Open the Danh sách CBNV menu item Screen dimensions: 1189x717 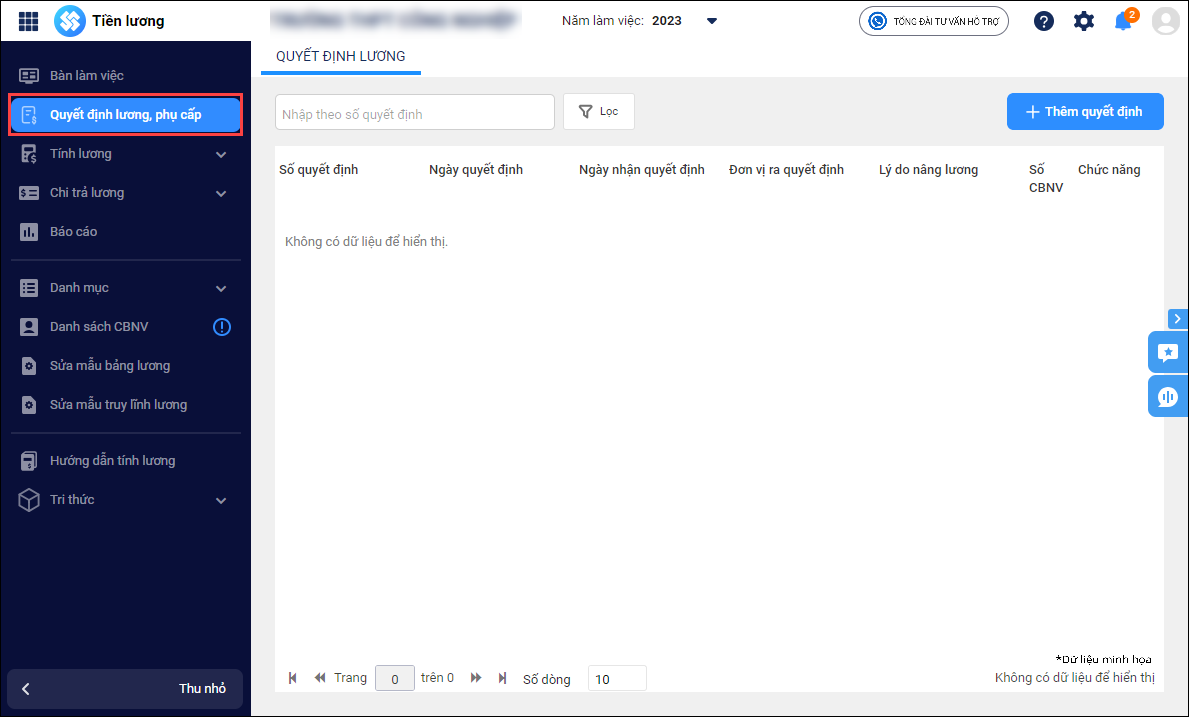click(99, 327)
